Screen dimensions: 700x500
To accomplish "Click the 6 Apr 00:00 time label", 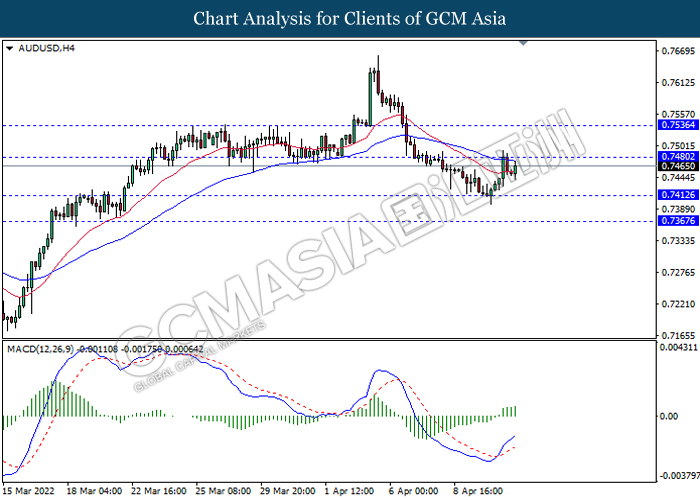I will pyautogui.click(x=413, y=491).
